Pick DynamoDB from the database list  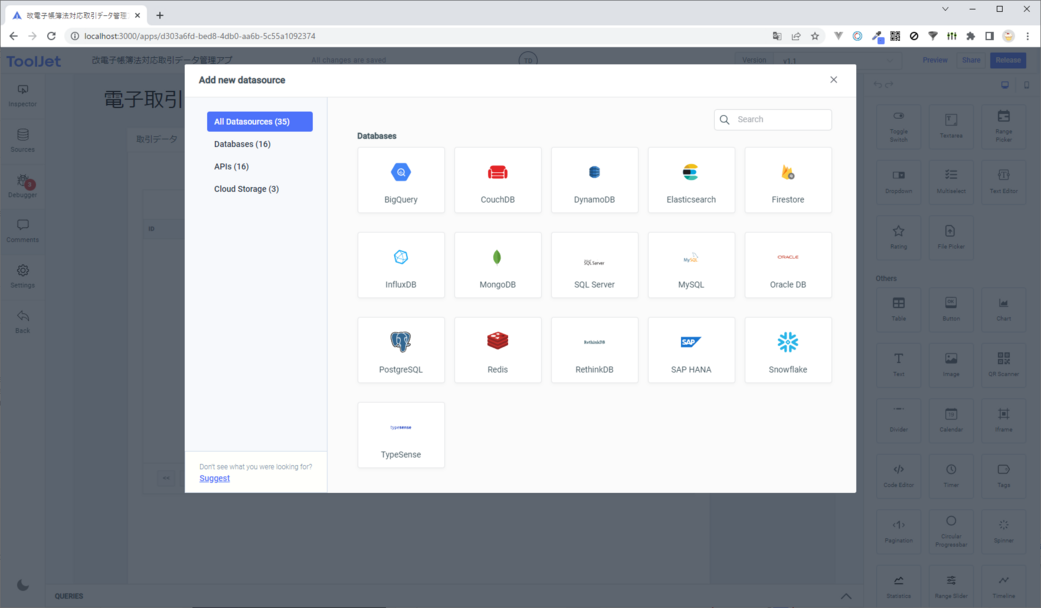[x=594, y=180]
